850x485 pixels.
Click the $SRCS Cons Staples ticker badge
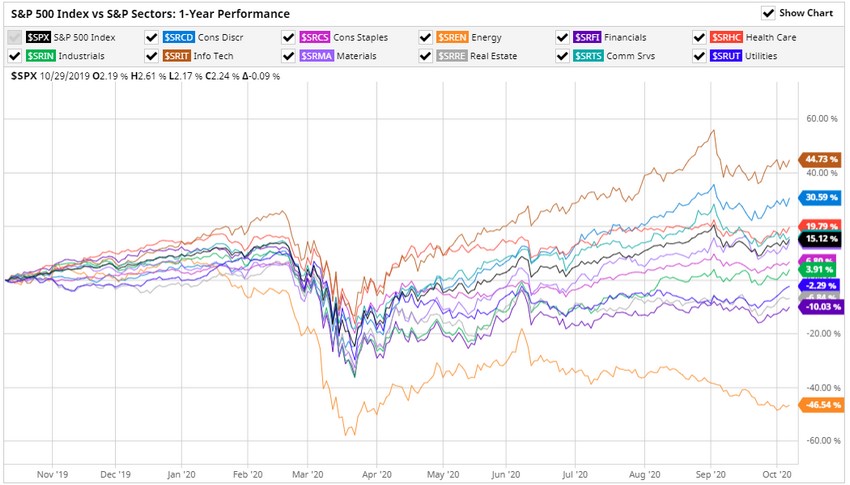313,37
